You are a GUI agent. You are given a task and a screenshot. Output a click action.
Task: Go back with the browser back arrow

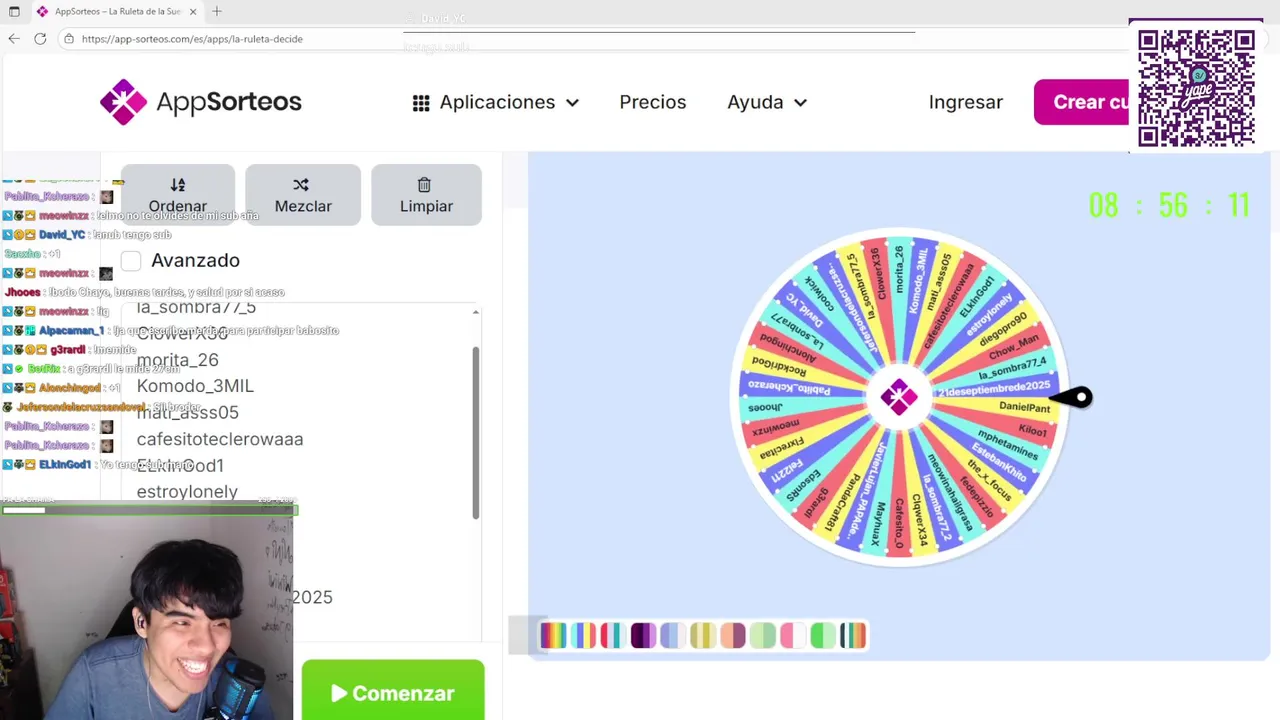point(13,39)
